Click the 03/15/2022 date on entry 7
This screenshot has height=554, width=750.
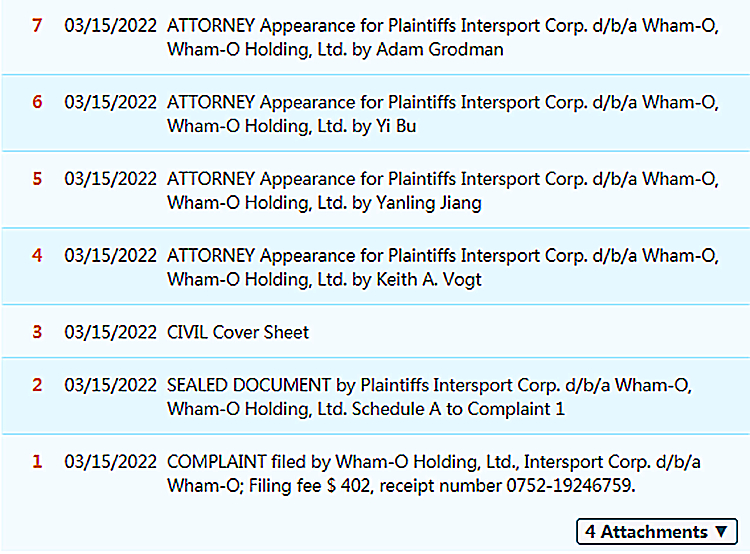[110, 25]
